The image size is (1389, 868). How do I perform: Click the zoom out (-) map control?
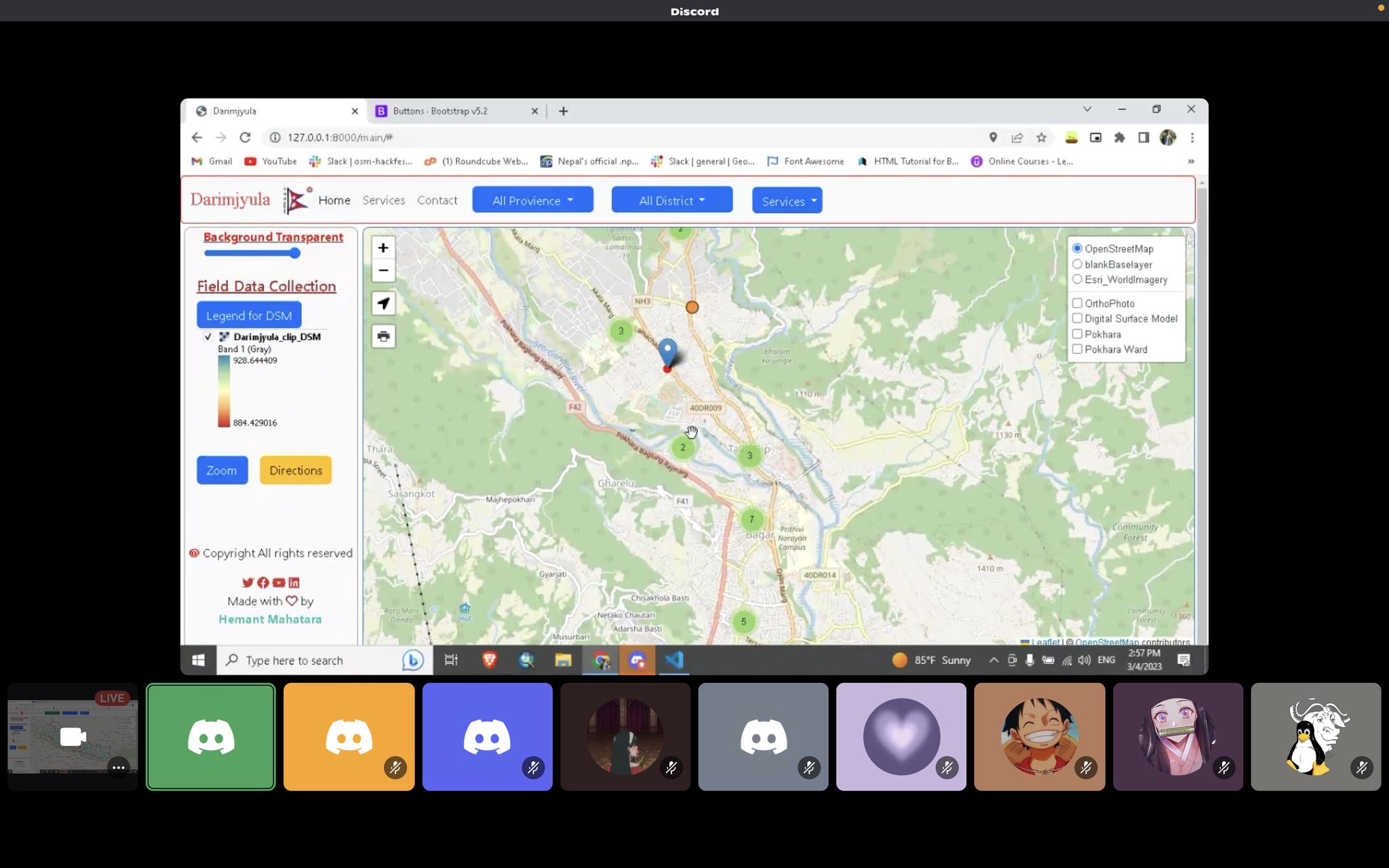tap(383, 270)
